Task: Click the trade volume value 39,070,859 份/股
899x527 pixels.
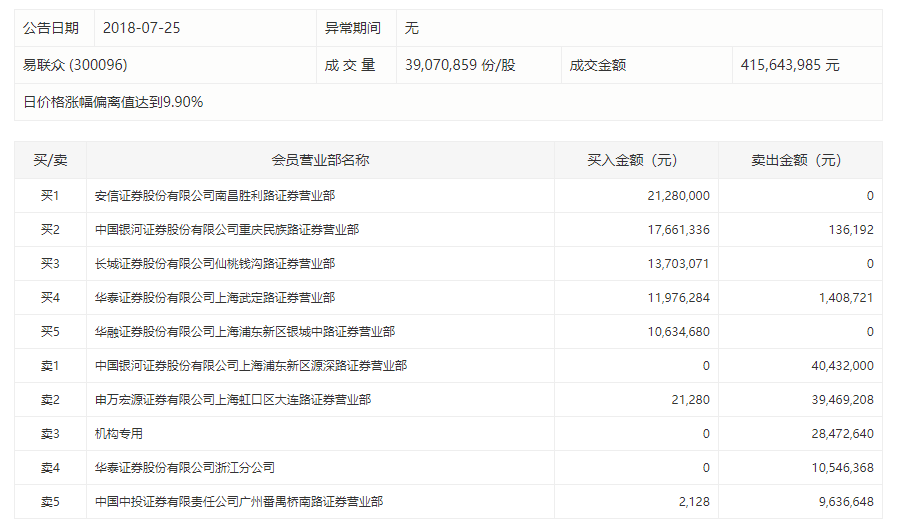Action: (460, 65)
